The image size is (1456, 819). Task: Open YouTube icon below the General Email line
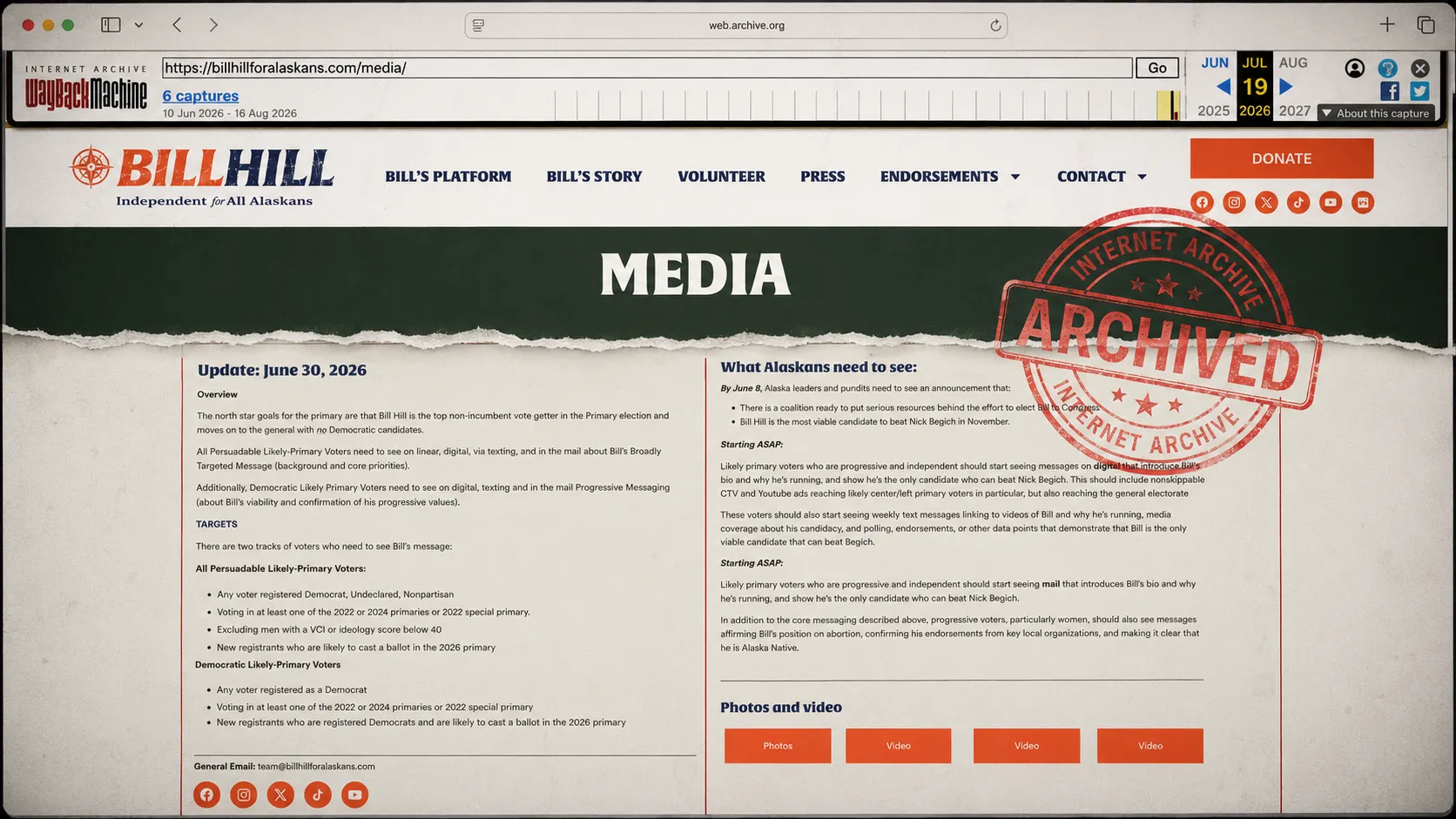pyautogui.click(x=354, y=795)
